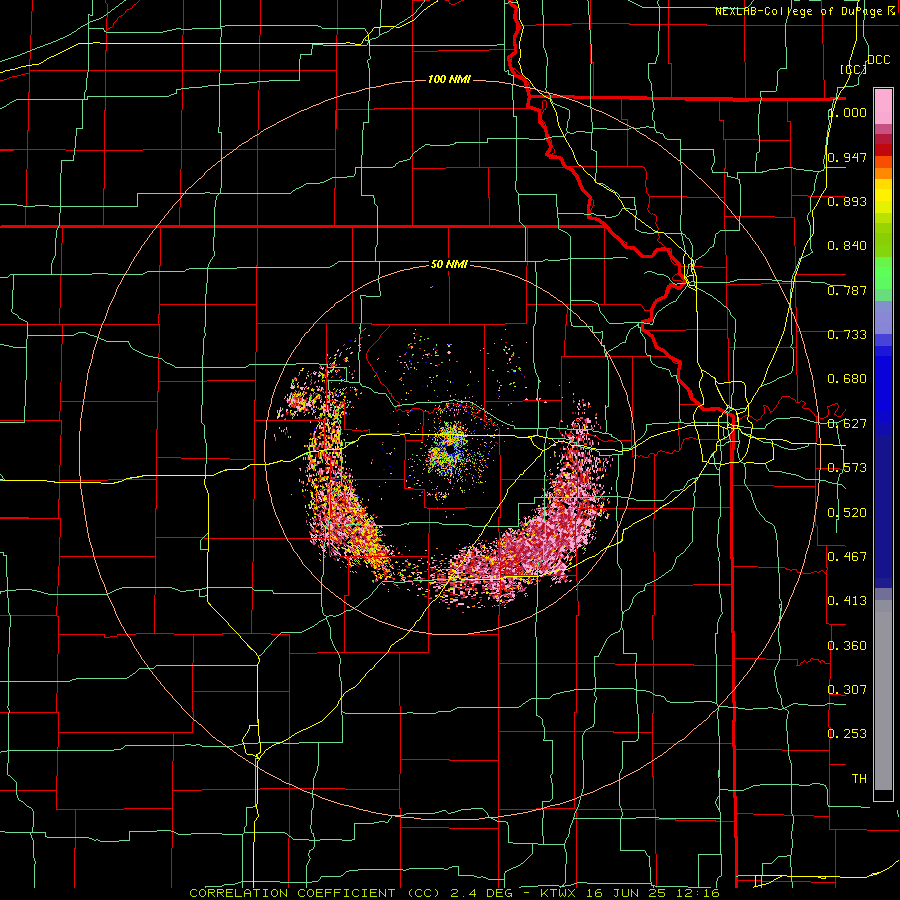Click the 0.893 legend value

(847, 201)
